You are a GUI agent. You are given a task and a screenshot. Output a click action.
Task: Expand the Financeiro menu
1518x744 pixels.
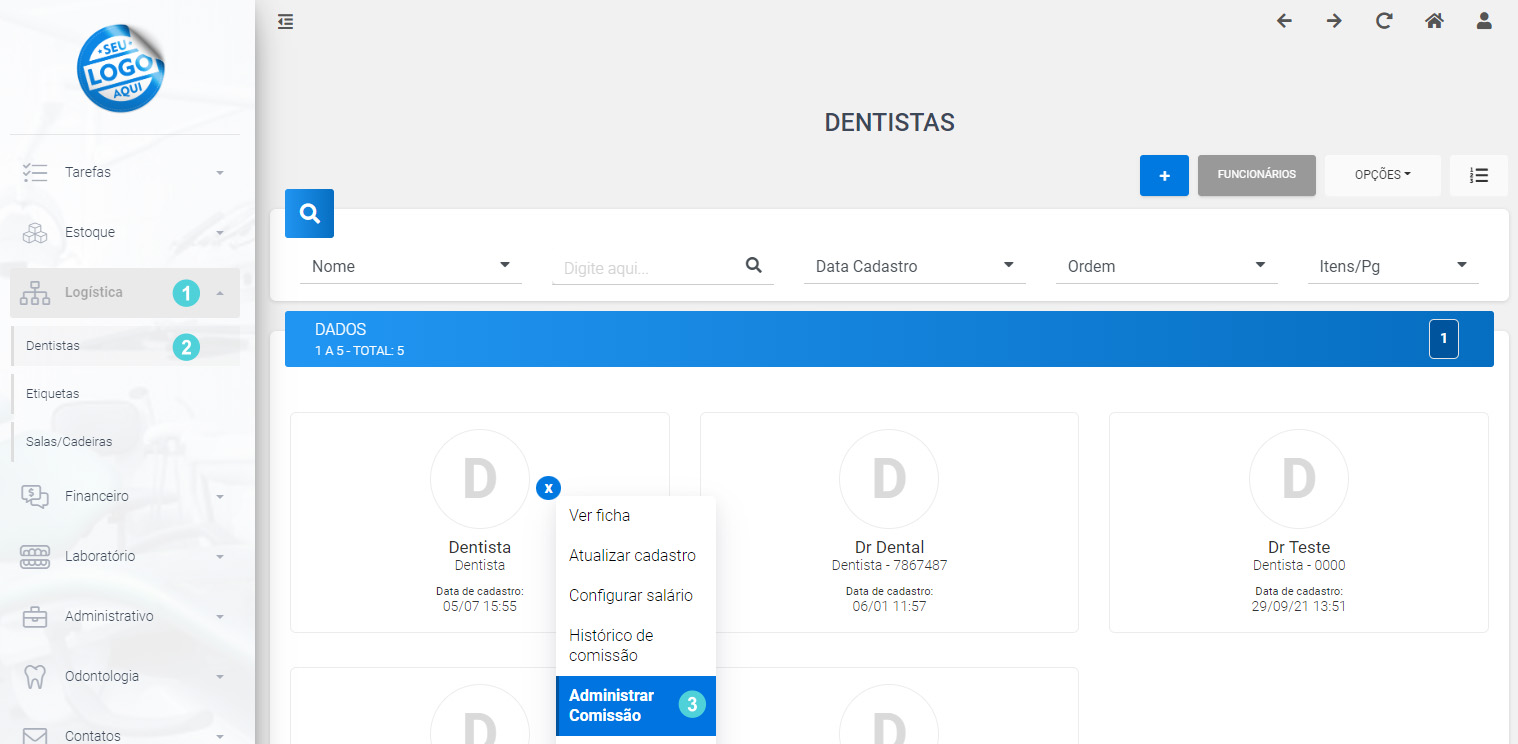(125, 496)
